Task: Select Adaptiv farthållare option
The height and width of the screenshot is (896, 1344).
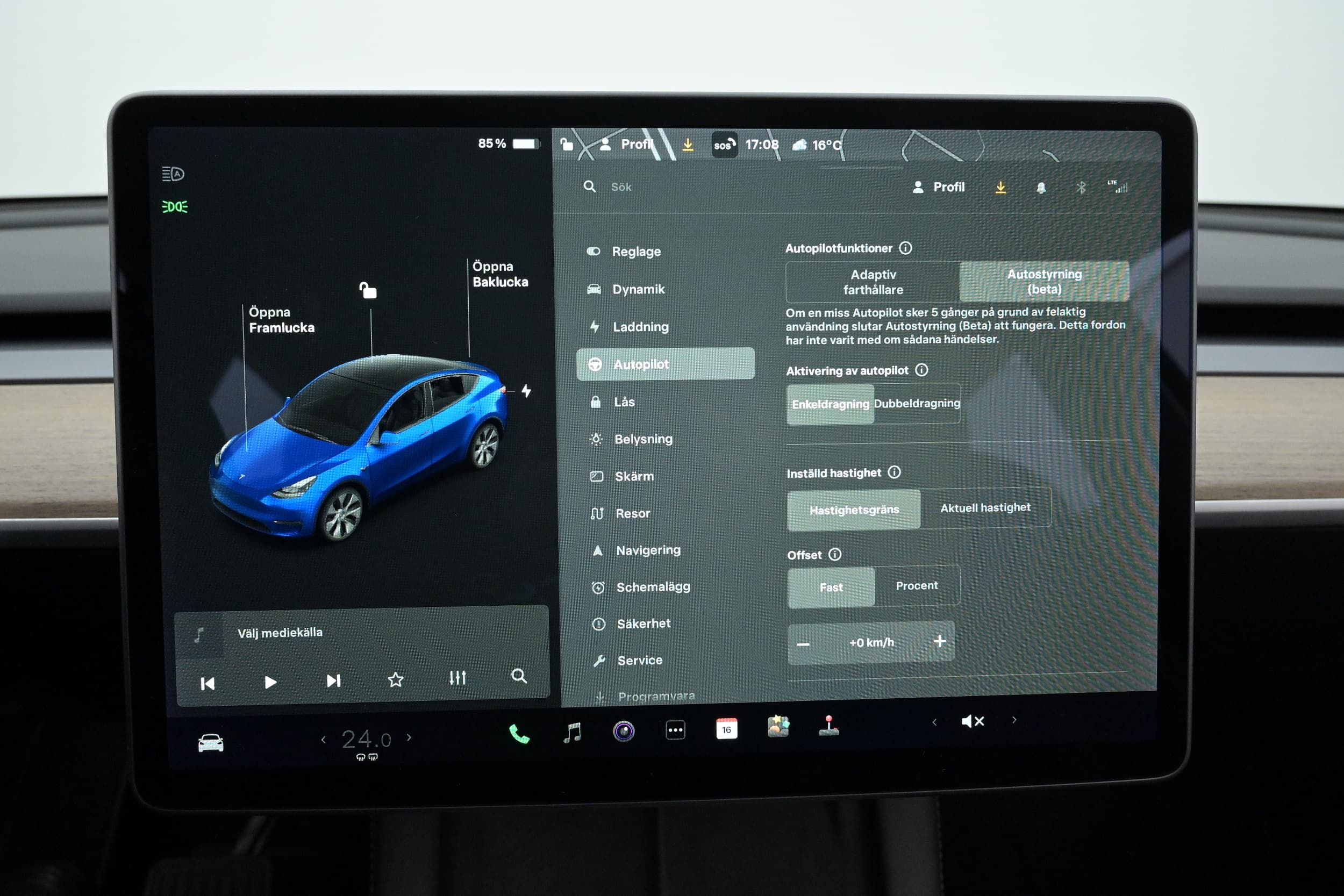Action: coord(873,282)
